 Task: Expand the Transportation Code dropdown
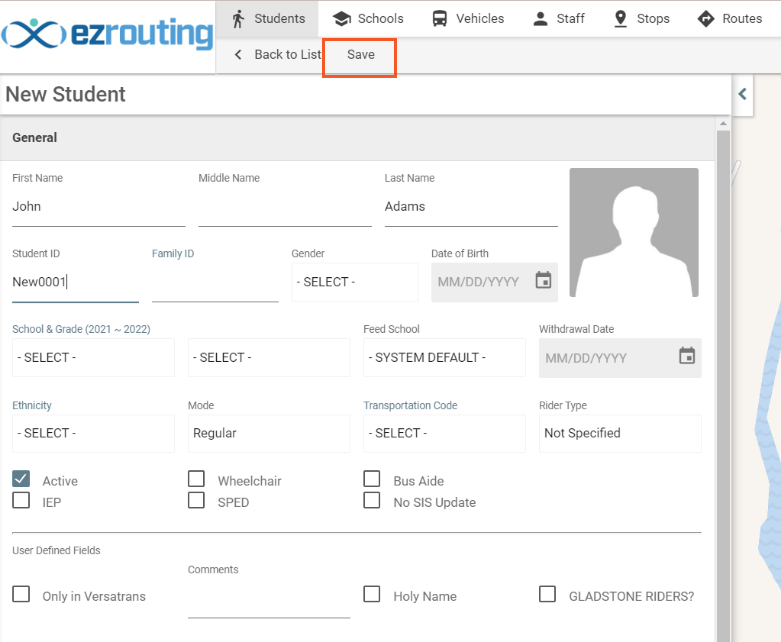(x=444, y=433)
